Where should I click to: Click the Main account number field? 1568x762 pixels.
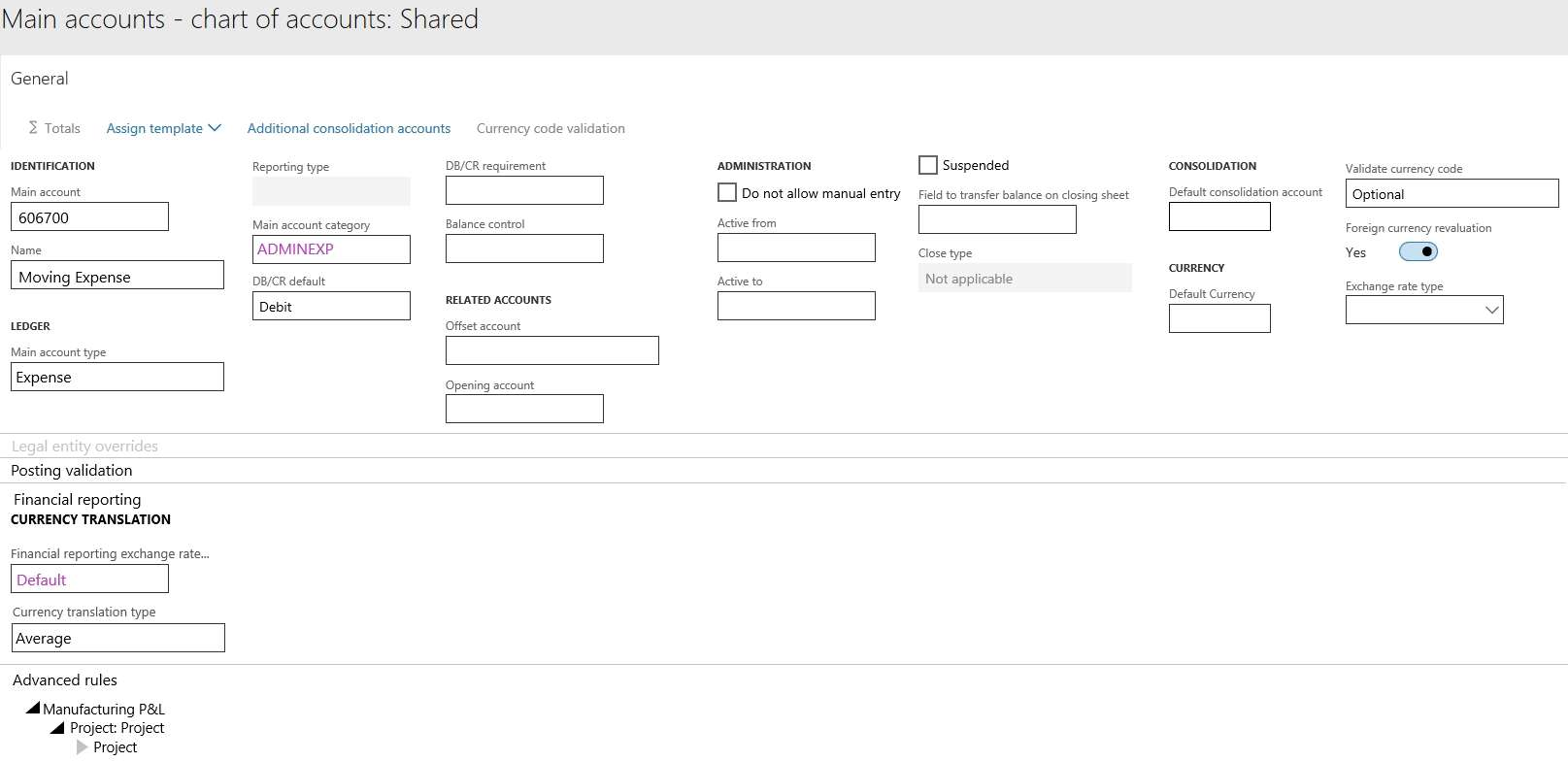click(x=89, y=217)
